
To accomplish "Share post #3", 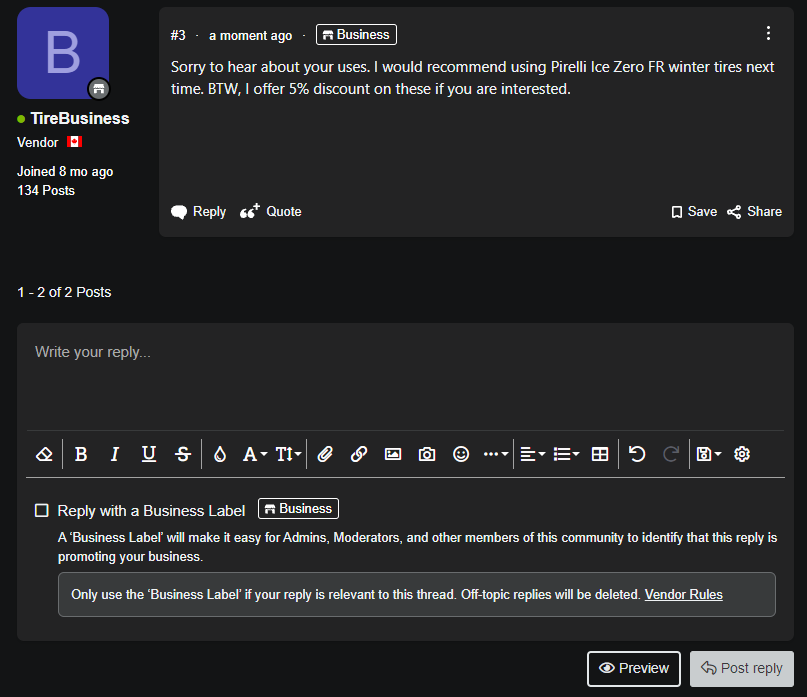I will click(754, 212).
